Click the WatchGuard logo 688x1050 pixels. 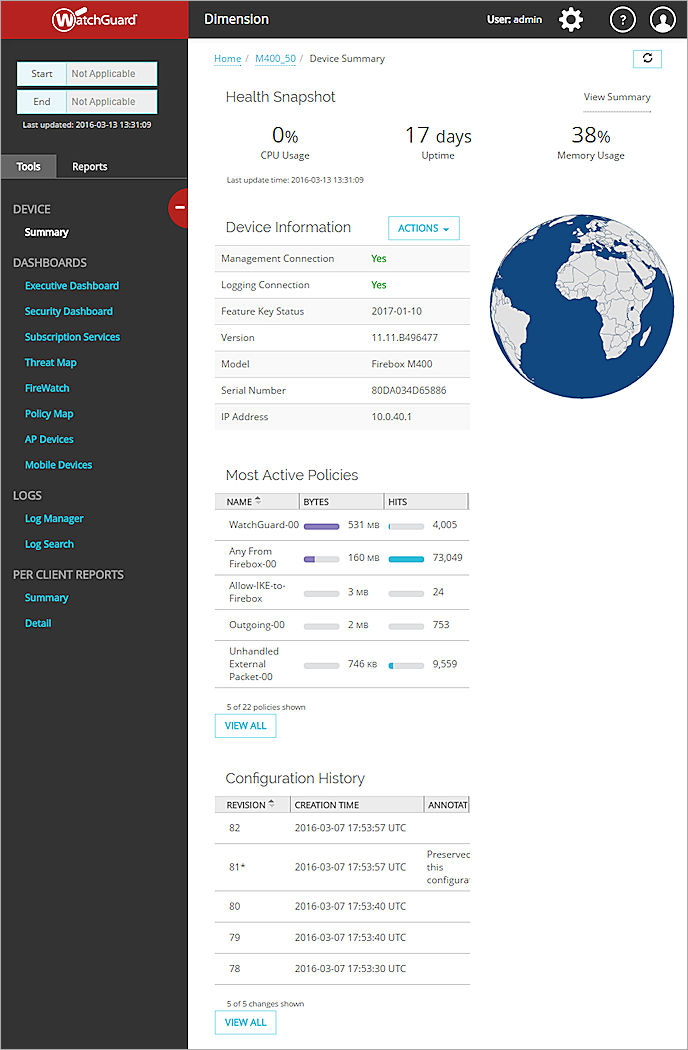94,19
